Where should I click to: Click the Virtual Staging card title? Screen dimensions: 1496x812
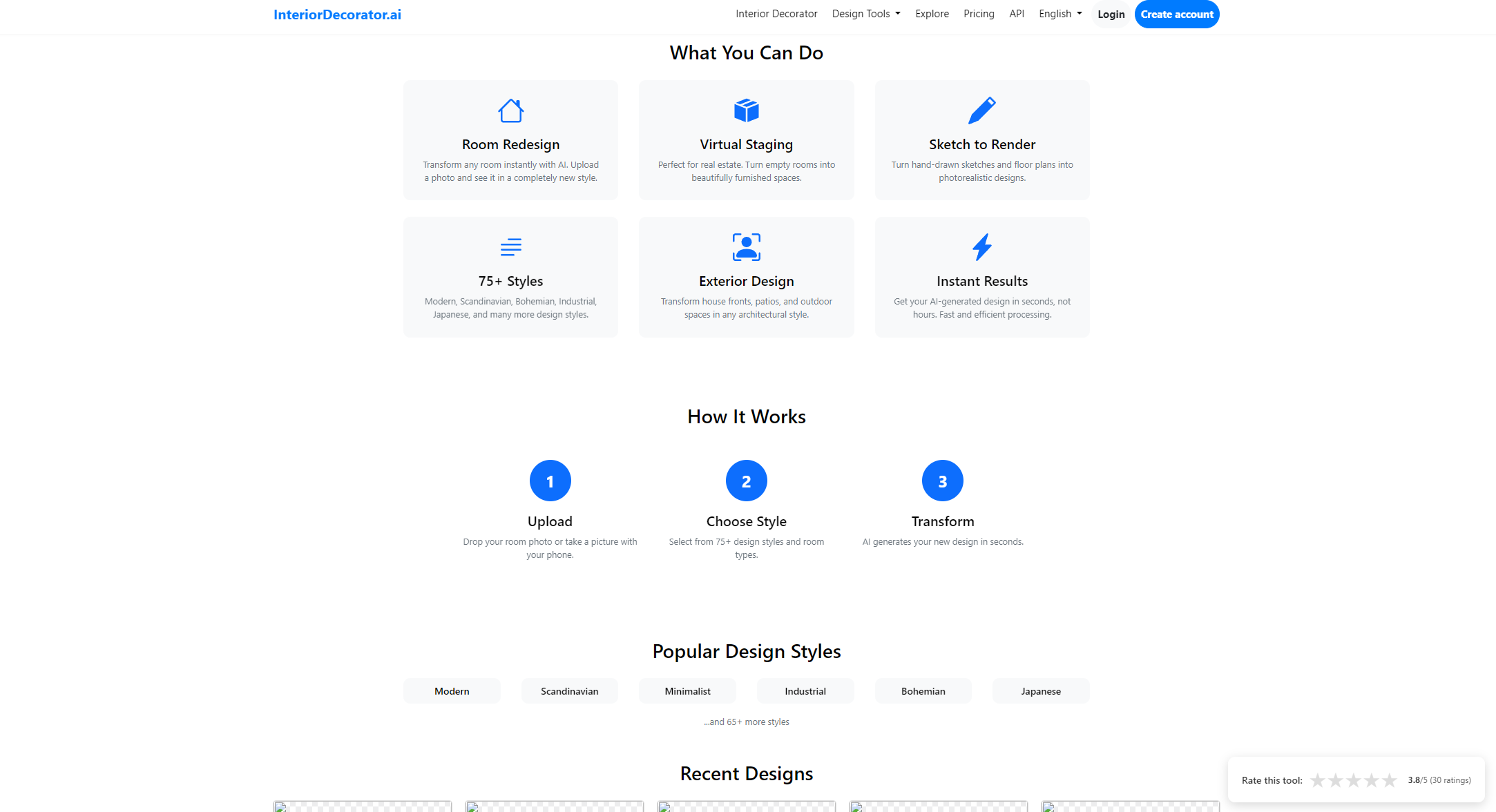(x=746, y=144)
